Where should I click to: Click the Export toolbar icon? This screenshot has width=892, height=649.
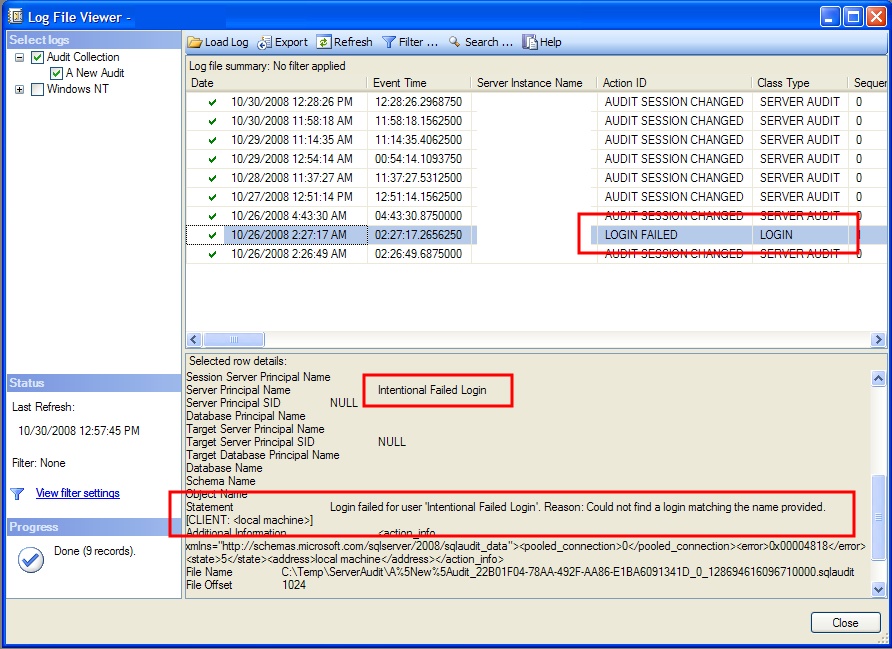point(265,42)
